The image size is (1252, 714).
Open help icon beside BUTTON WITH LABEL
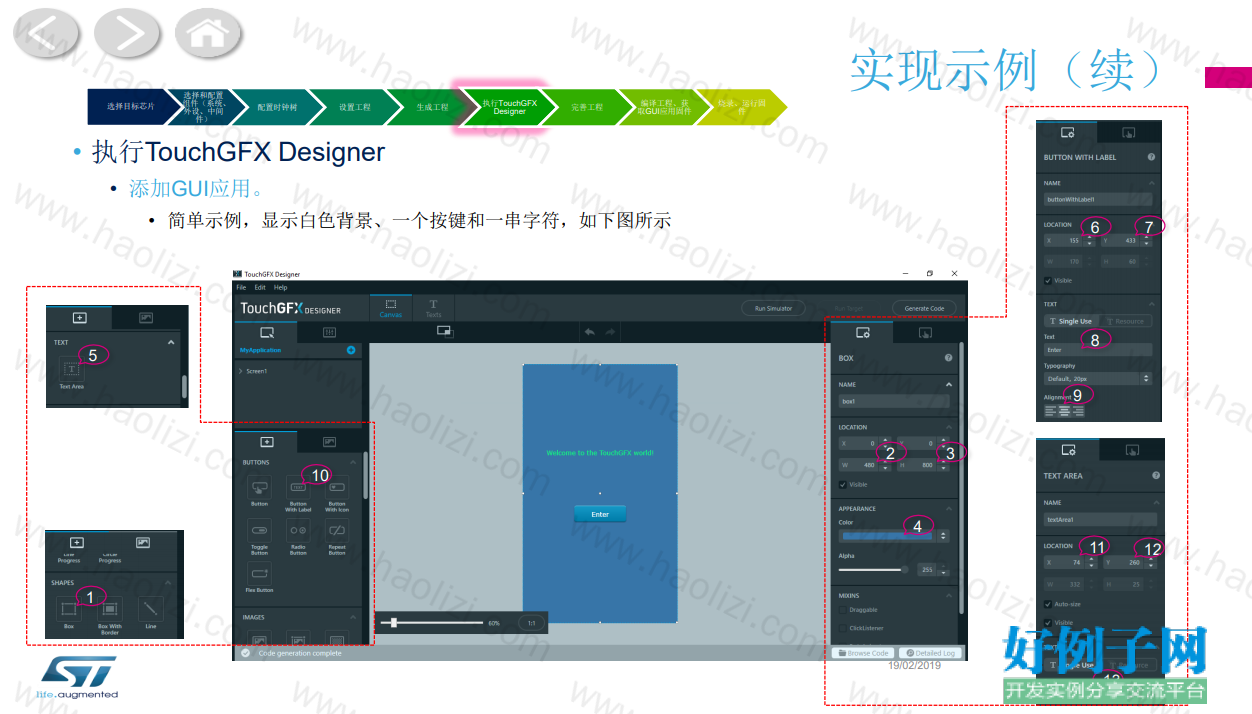tap(1152, 157)
